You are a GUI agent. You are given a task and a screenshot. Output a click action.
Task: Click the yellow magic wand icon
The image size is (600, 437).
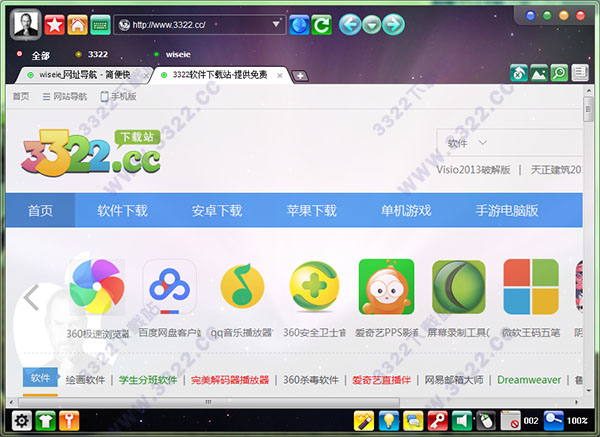(x=364, y=421)
